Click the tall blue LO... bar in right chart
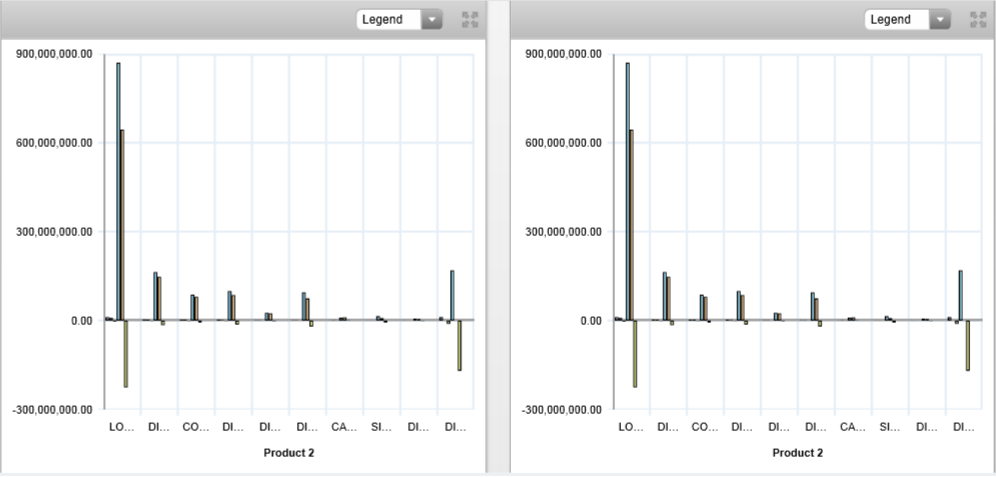Image resolution: width=996 pixels, height=477 pixels. click(627, 190)
